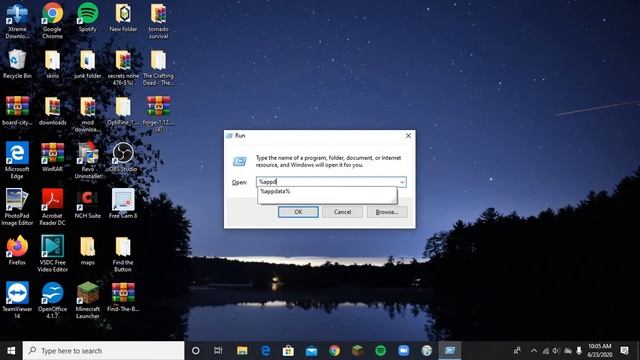The image size is (640, 360).
Task: Open the Windows Start menu
Action: [x=11, y=351]
